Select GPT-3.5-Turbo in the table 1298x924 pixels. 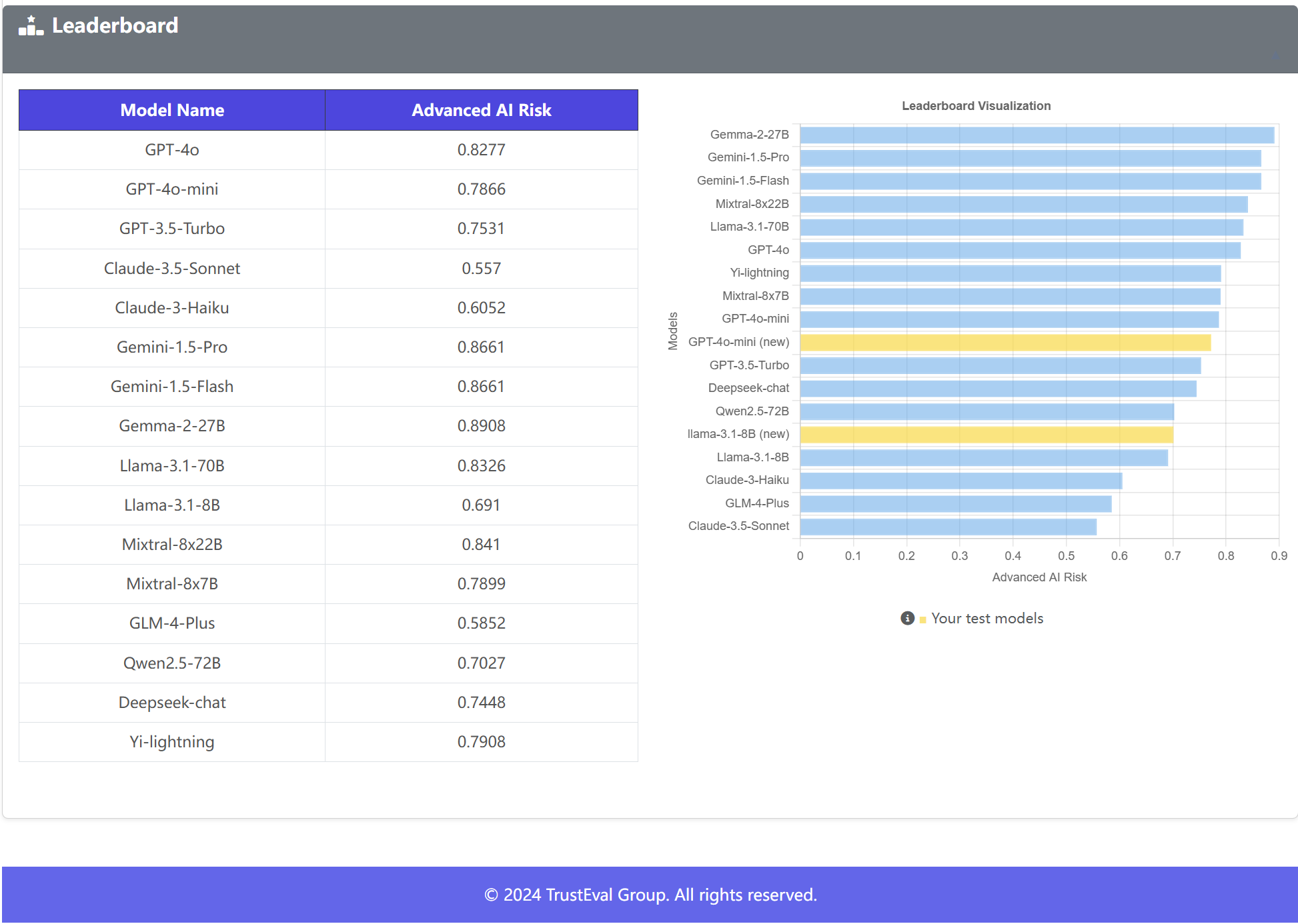[x=172, y=229]
